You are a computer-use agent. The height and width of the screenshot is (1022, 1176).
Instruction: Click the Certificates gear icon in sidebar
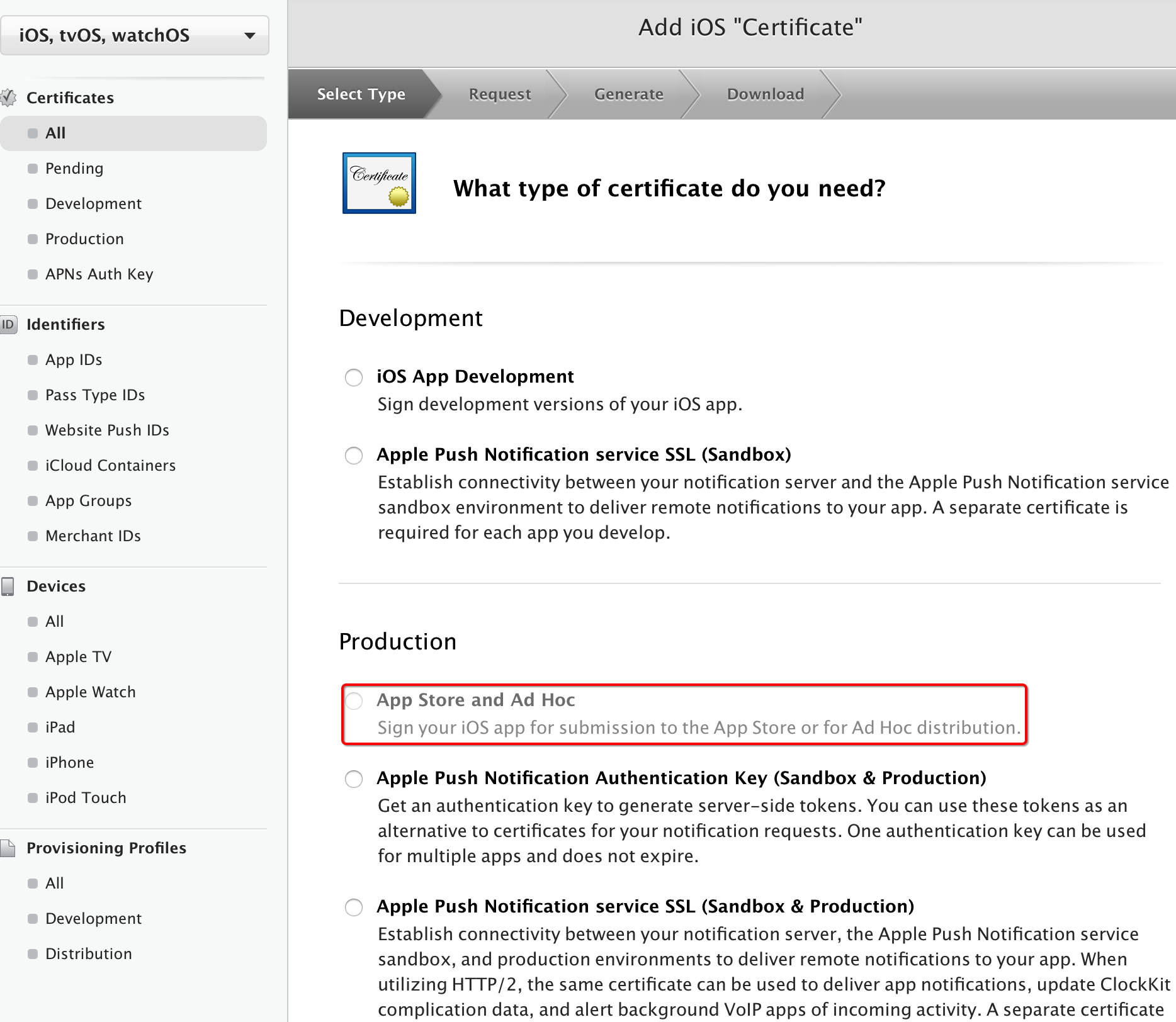tap(8, 98)
